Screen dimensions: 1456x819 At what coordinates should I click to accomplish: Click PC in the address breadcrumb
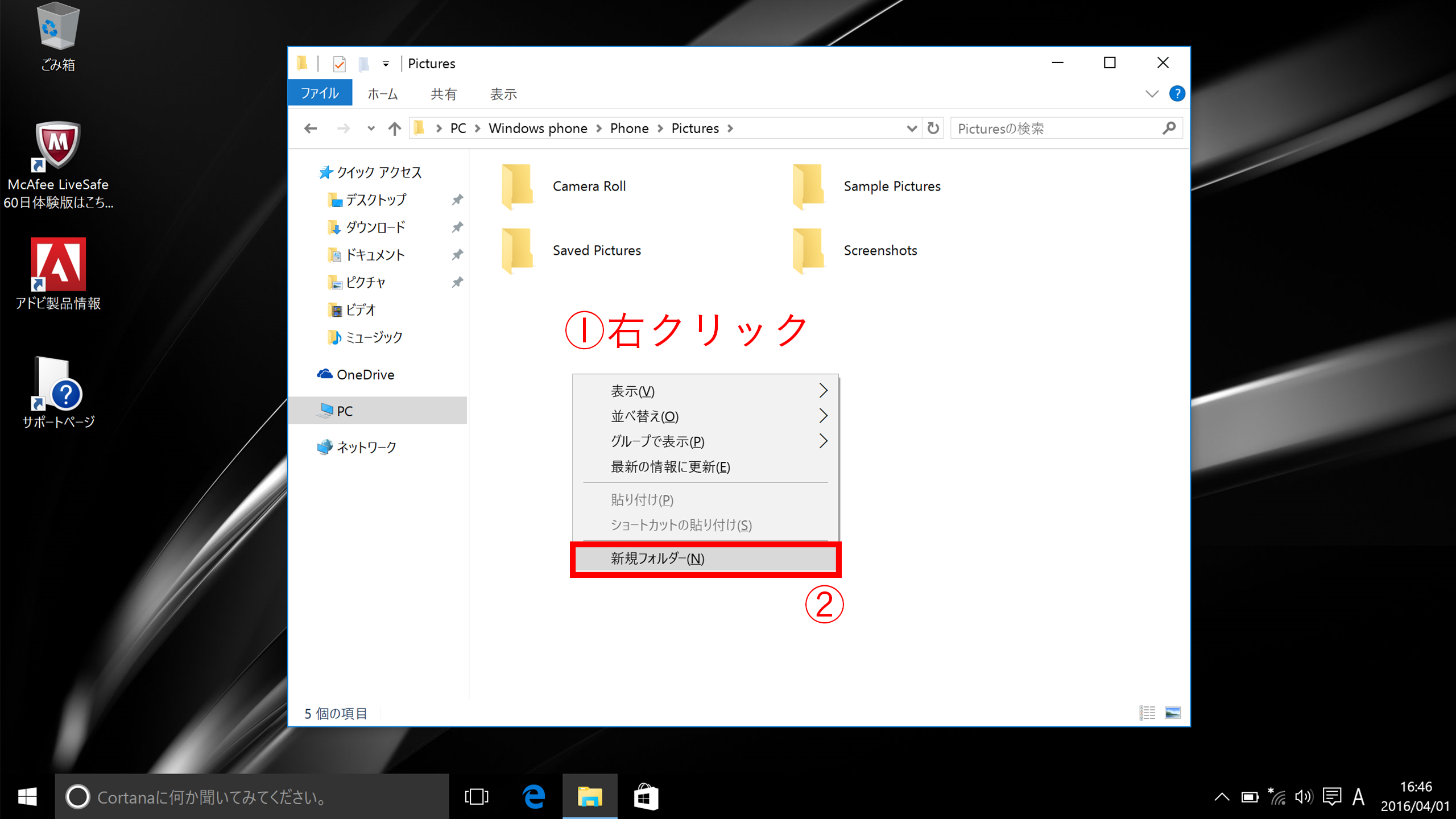pyautogui.click(x=458, y=129)
